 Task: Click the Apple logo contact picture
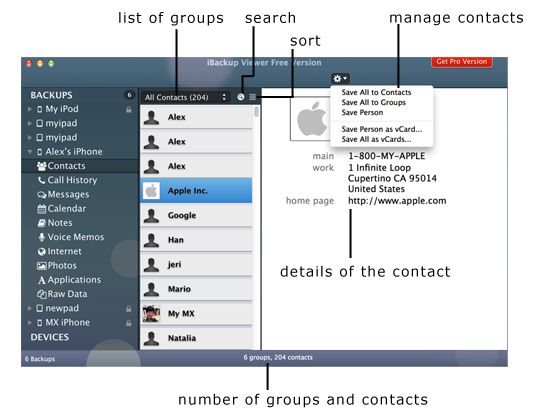click(310, 119)
